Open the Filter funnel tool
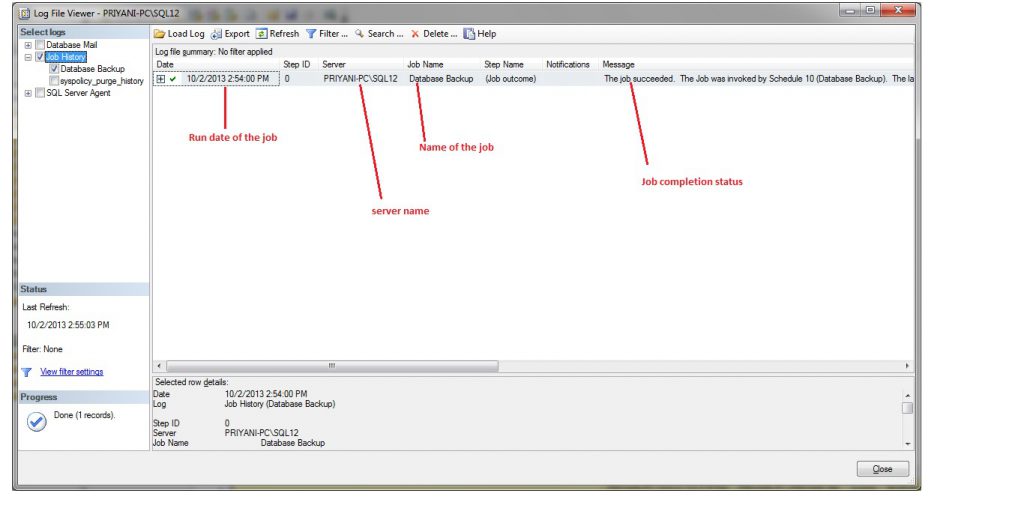This screenshot has width=1024, height=529. coord(311,34)
